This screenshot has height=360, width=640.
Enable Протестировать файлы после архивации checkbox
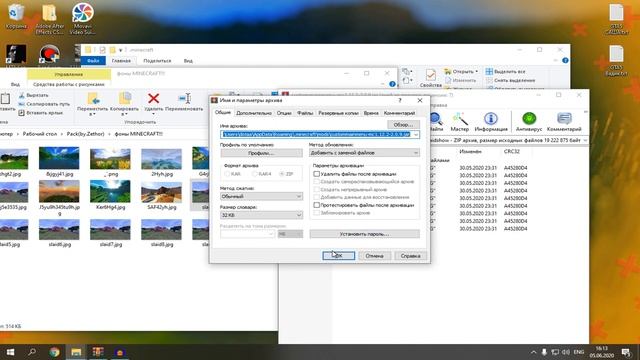[316, 205]
